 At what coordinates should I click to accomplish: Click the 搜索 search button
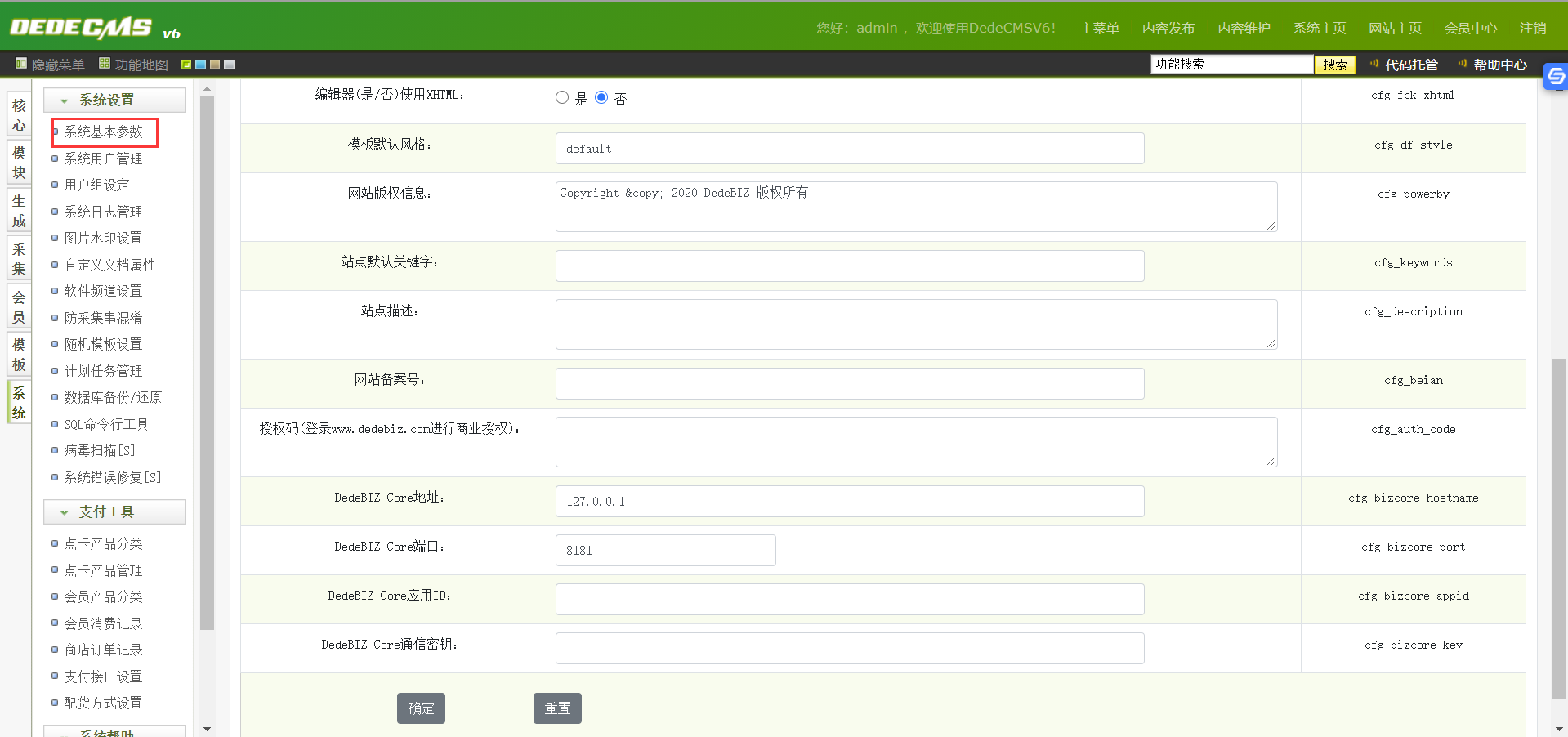pyautogui.click(x=1335, y=65)
